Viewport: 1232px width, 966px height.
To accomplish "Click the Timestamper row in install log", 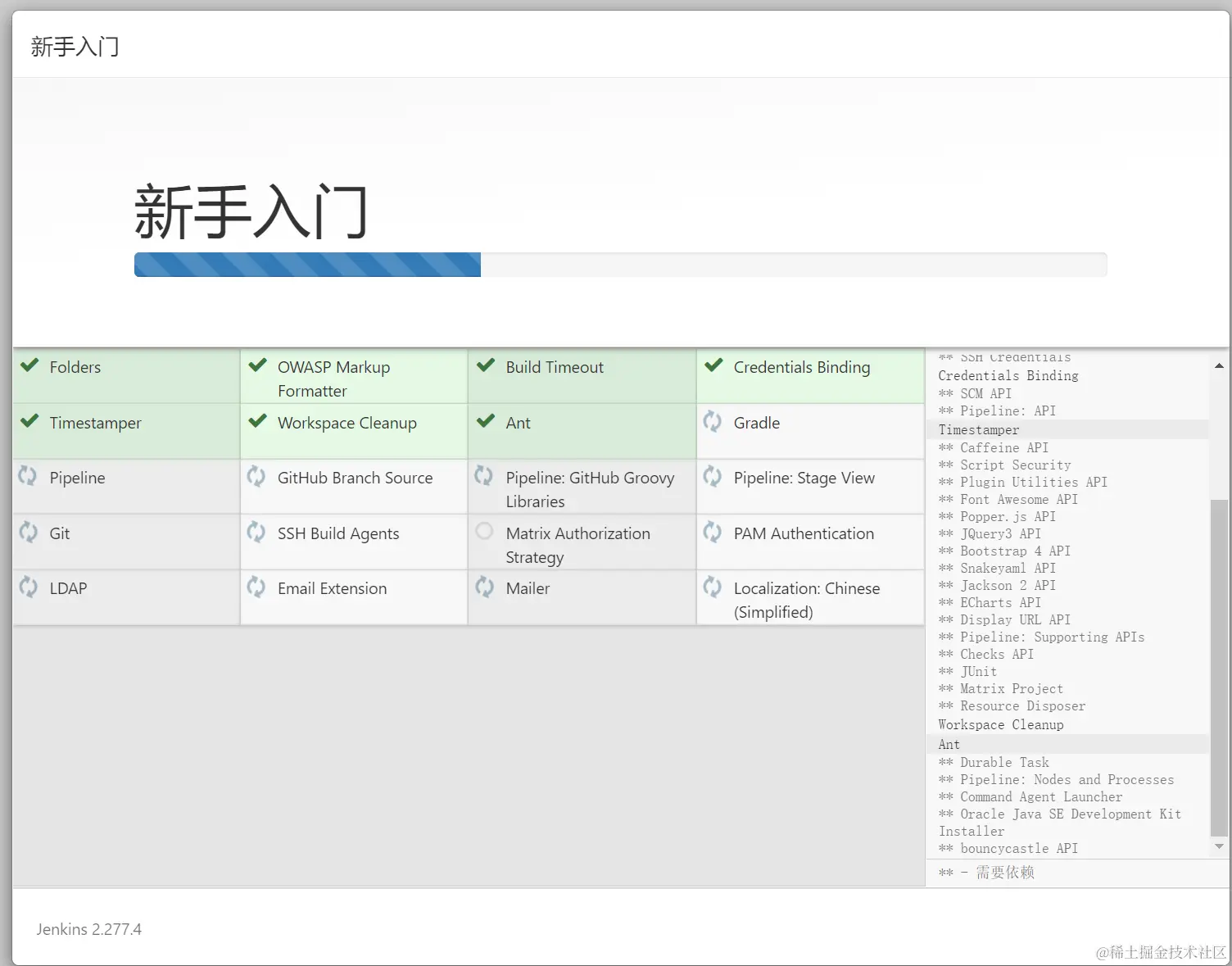I will click(1067, 429).
